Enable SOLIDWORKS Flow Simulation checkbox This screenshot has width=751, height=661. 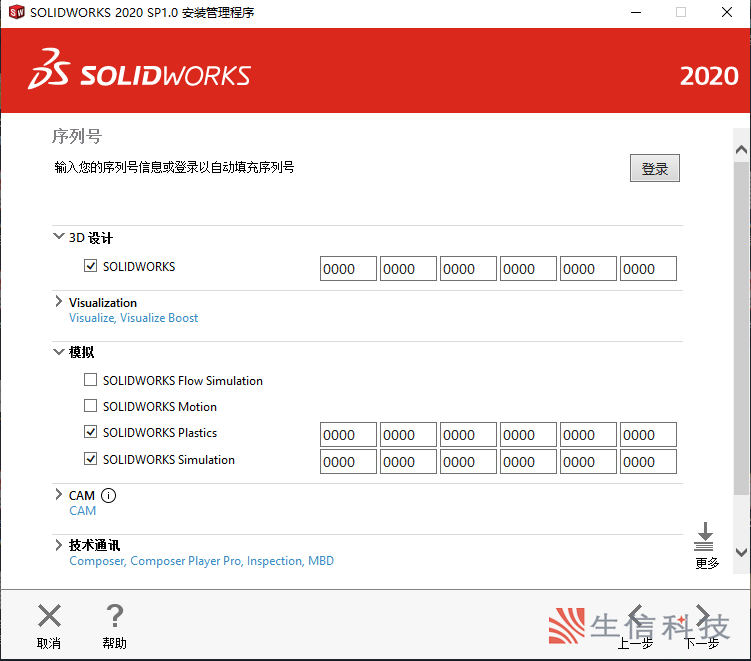click(x=91, y=380)
